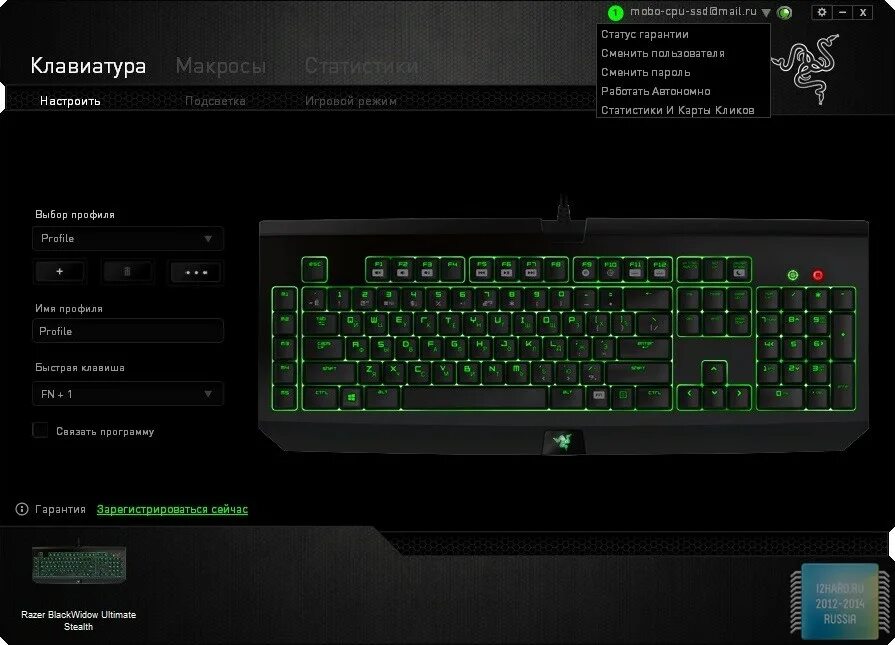Viewport: 895px width, 645px height.
Task: Switch to the Макросы tab
Action: point(221,66)
